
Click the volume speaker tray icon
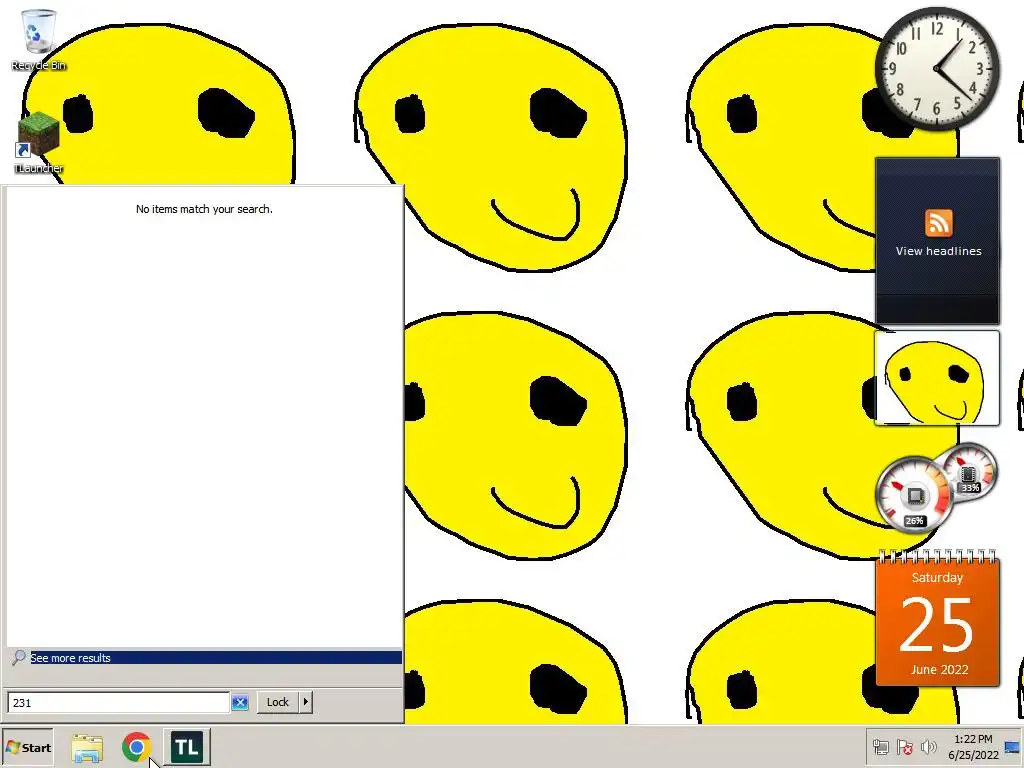[x=928, y=746]
